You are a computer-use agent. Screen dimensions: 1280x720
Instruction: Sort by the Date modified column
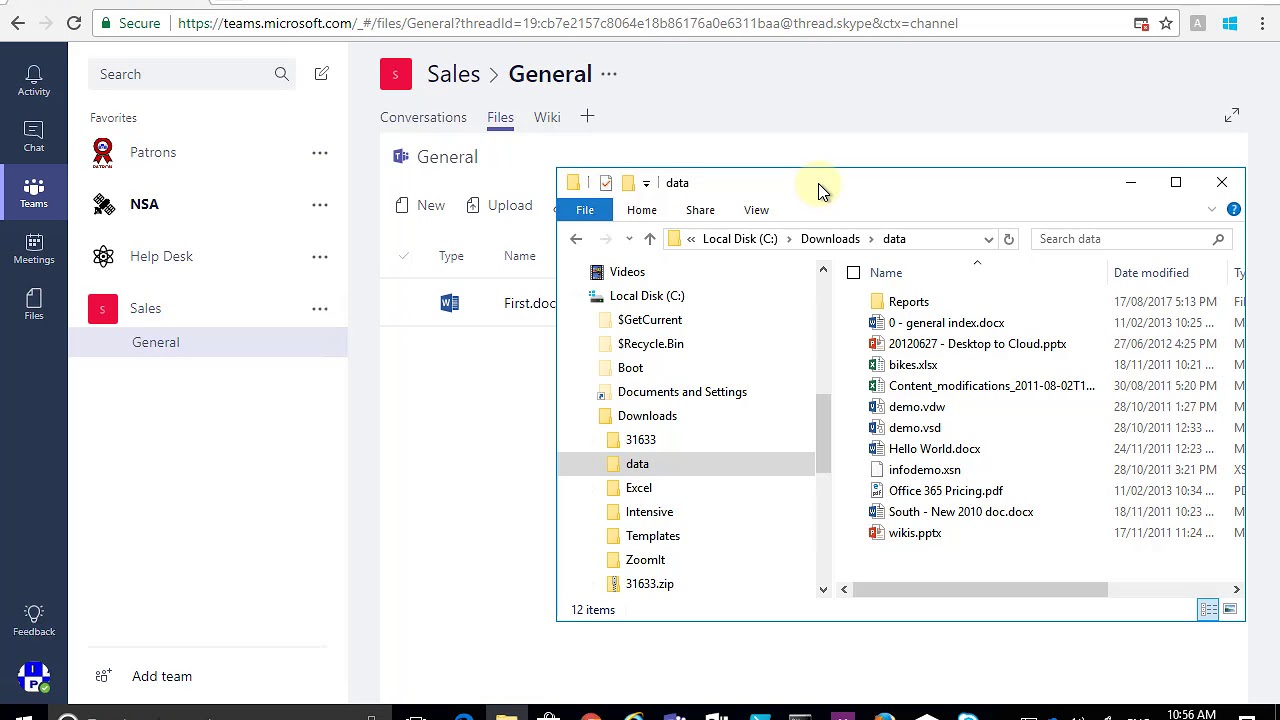coord(1151,273)
